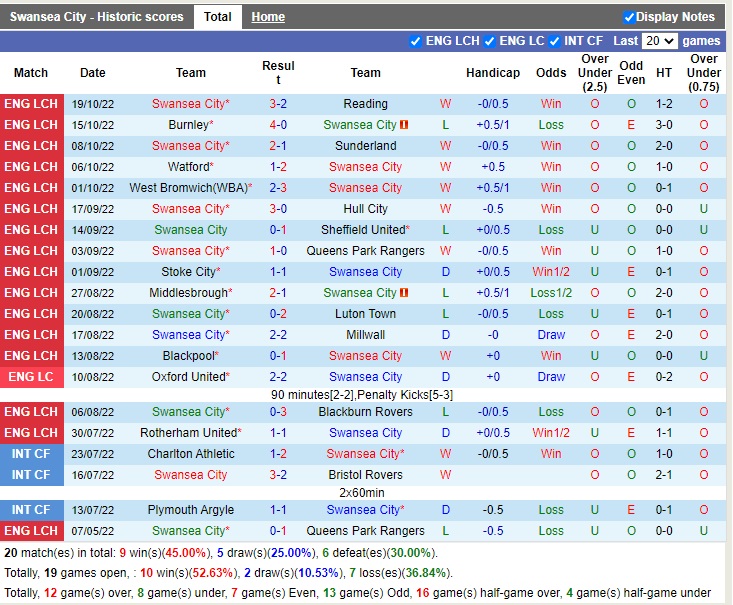The height and width of the screenshot is (605, 733).
Task: Click the INT CF badge in the Charlton Athletic row
Action: (x=31, y=454)
